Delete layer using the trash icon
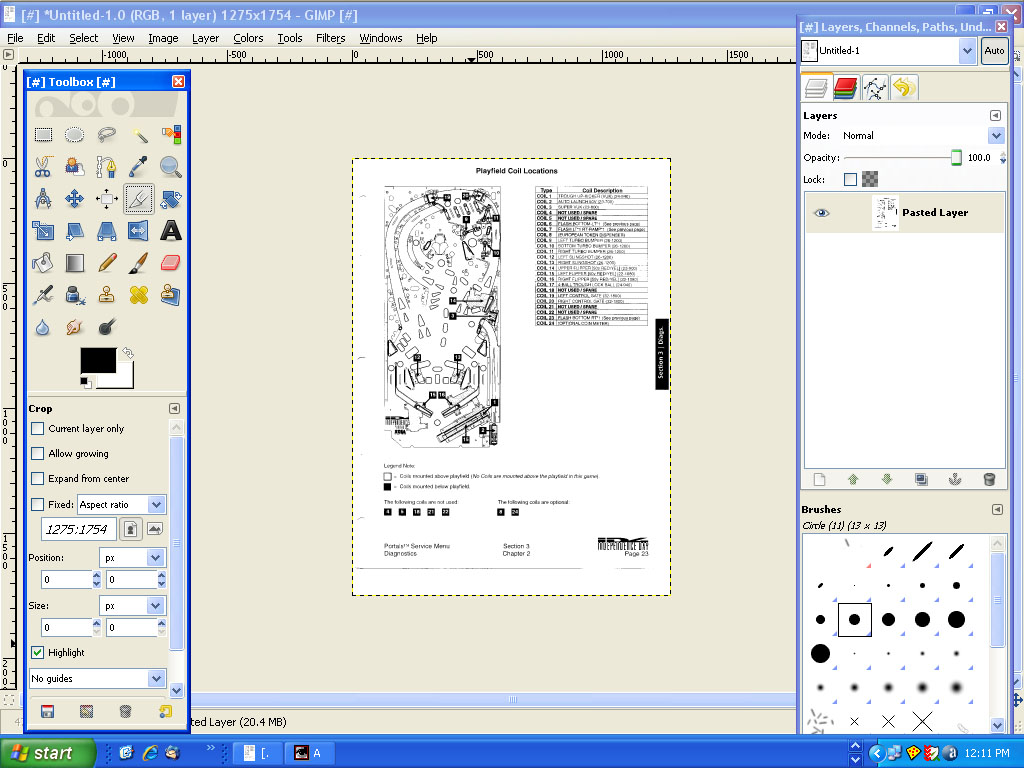This screenshot has height=768, width=1024. [x=989, y=480]
